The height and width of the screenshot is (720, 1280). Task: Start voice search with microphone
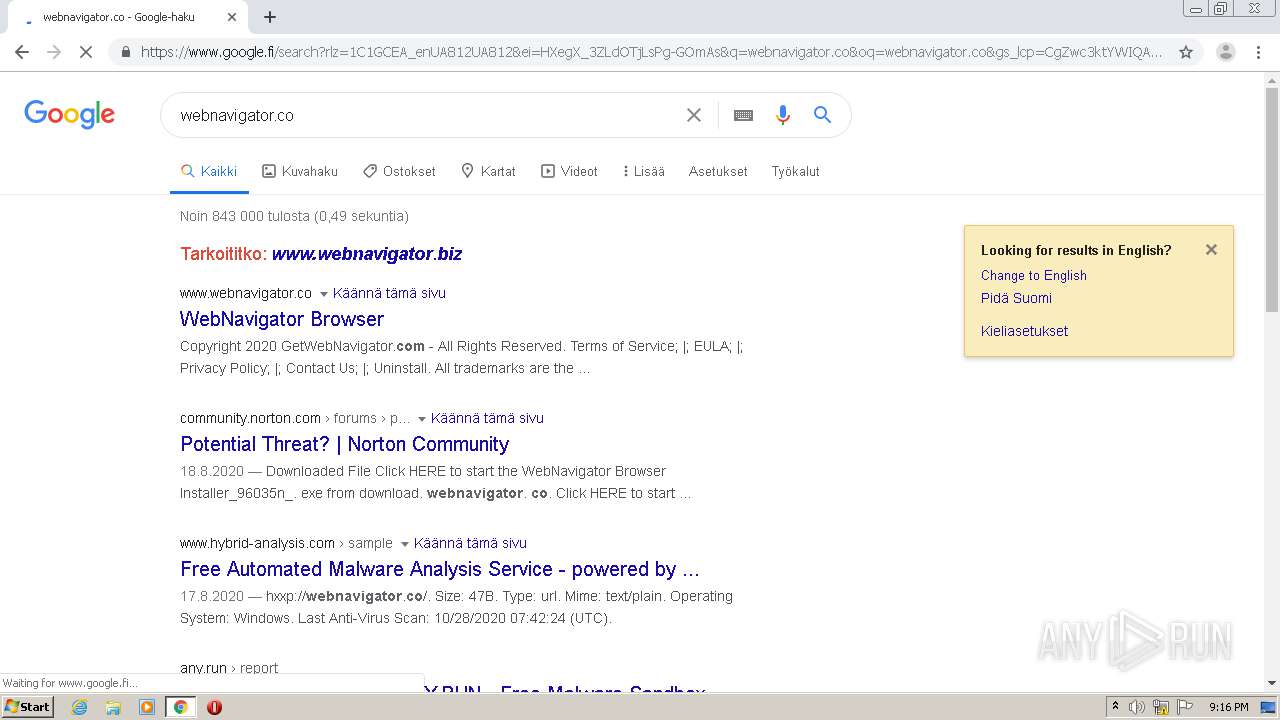(783, 115)
